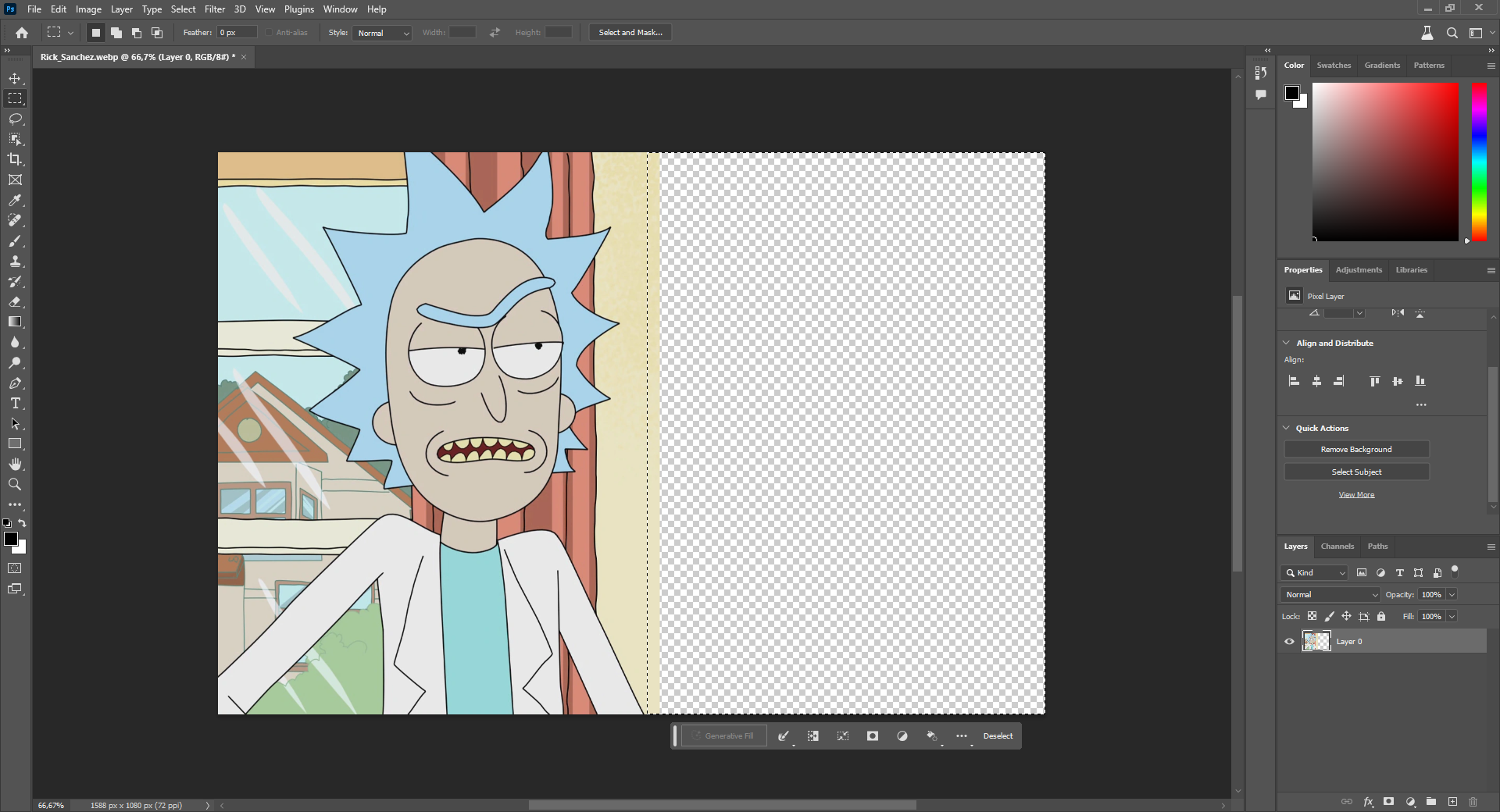This screenshot has width=1500, height=812.
Task: Open the Opacity dropdown arrow
Action: pos(1452,595)
